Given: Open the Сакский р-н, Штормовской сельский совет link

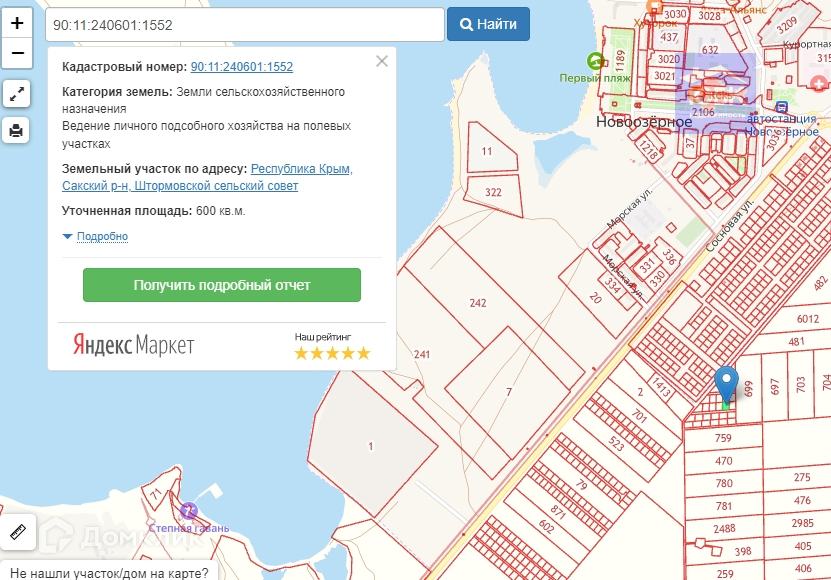Looking at the screenshot, I should click(180, 186).
